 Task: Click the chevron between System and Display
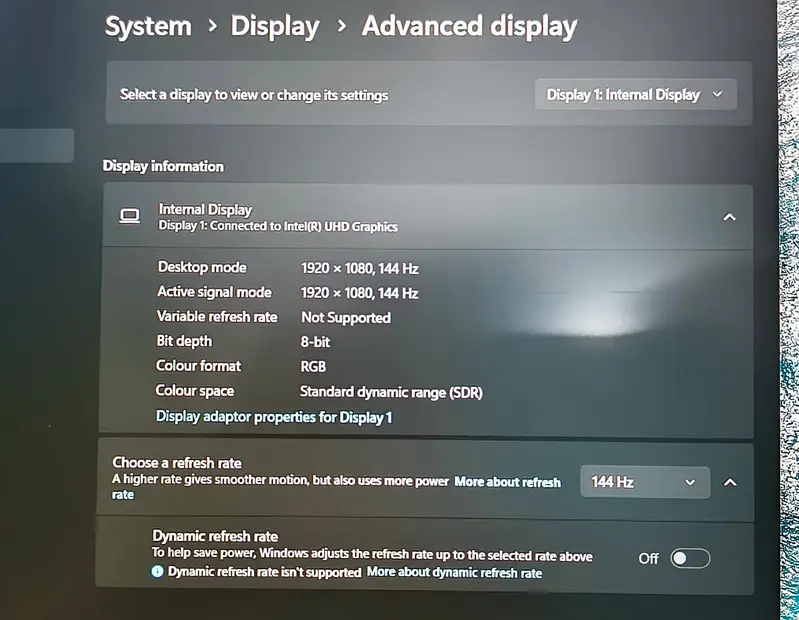click(x=211, y=27)
